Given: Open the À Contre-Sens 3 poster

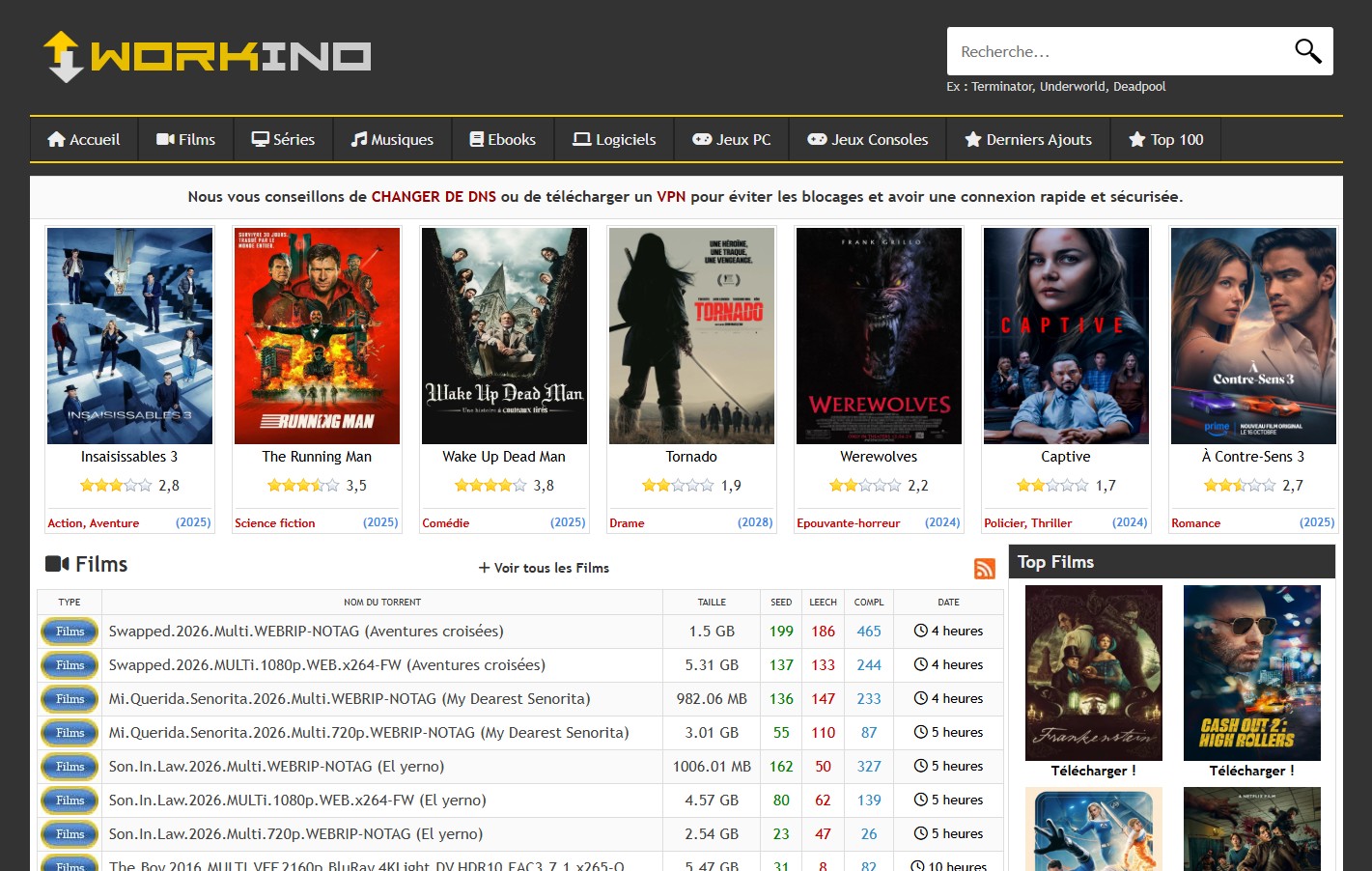Looking at the screenshot, I should 1253,336.
